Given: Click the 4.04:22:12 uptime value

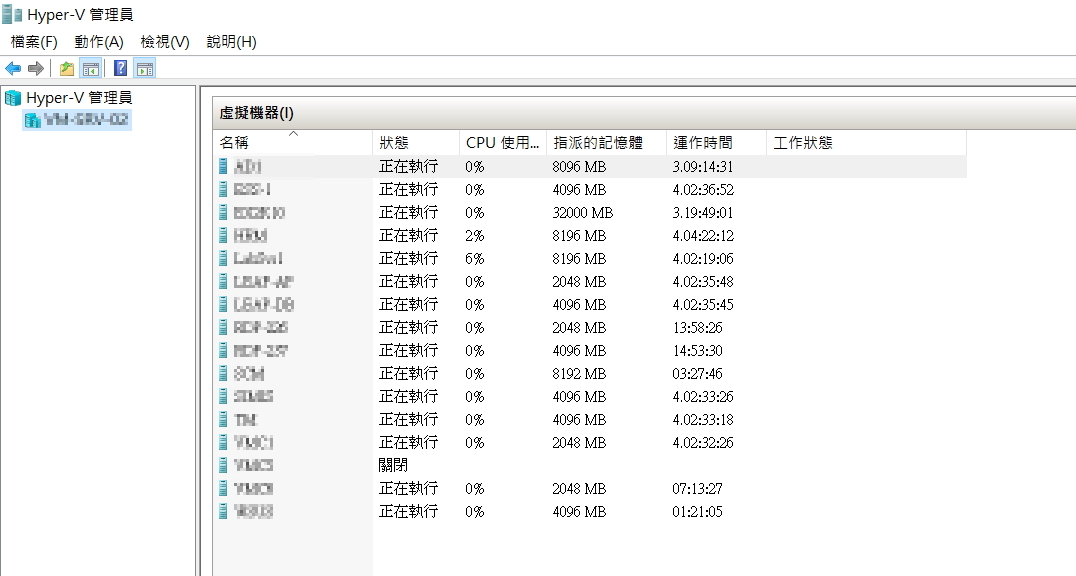Looking at the screenshot, I should click(703, 235).
